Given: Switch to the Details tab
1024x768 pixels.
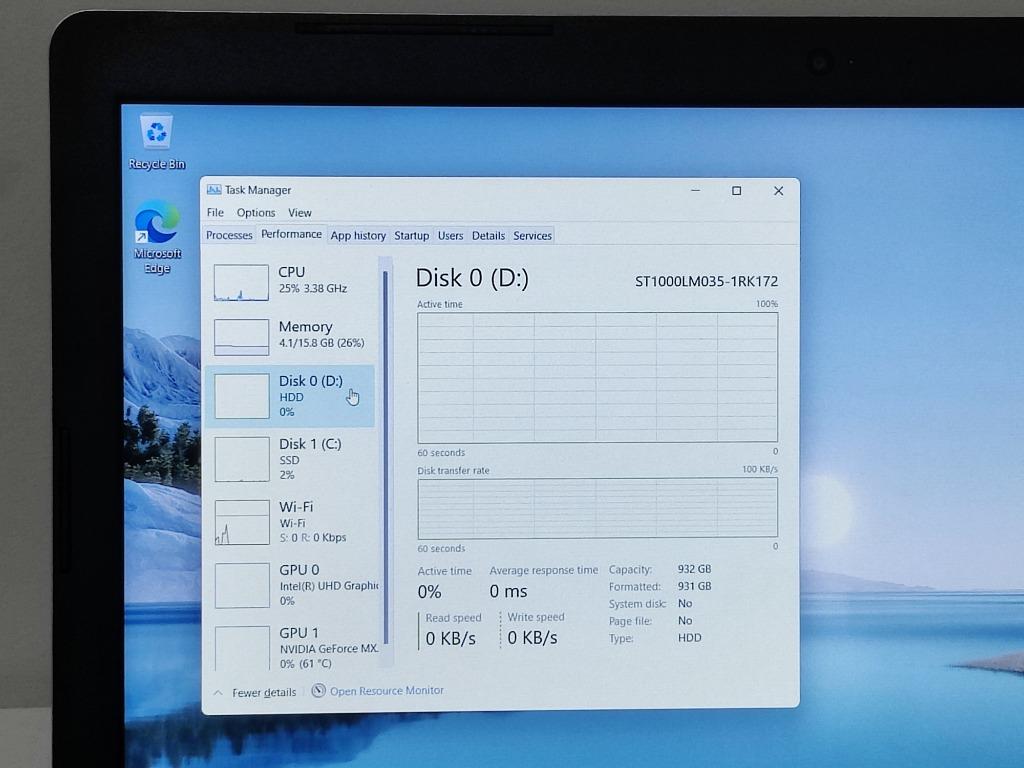Looking at the screenshot, I should click(488, 236).
